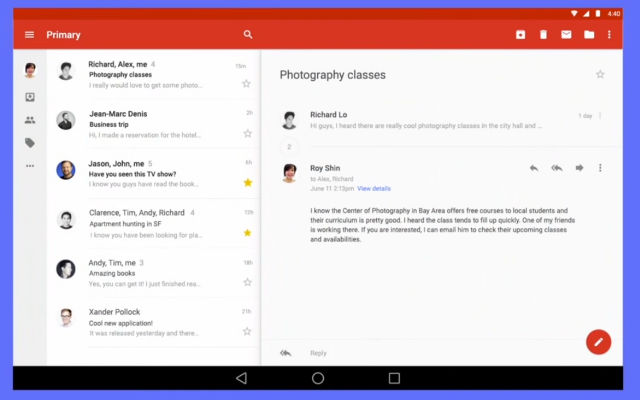Click the View details link
The image size is (640, 400).
374,188
